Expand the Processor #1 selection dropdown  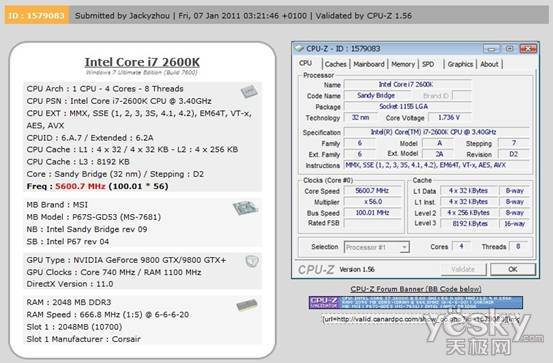[377, 247]
